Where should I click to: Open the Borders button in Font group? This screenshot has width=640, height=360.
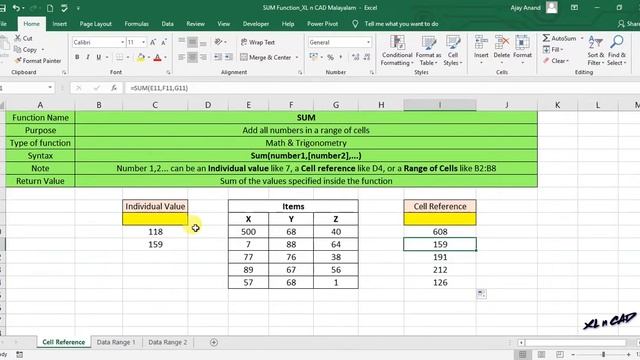tap(119, 57)
